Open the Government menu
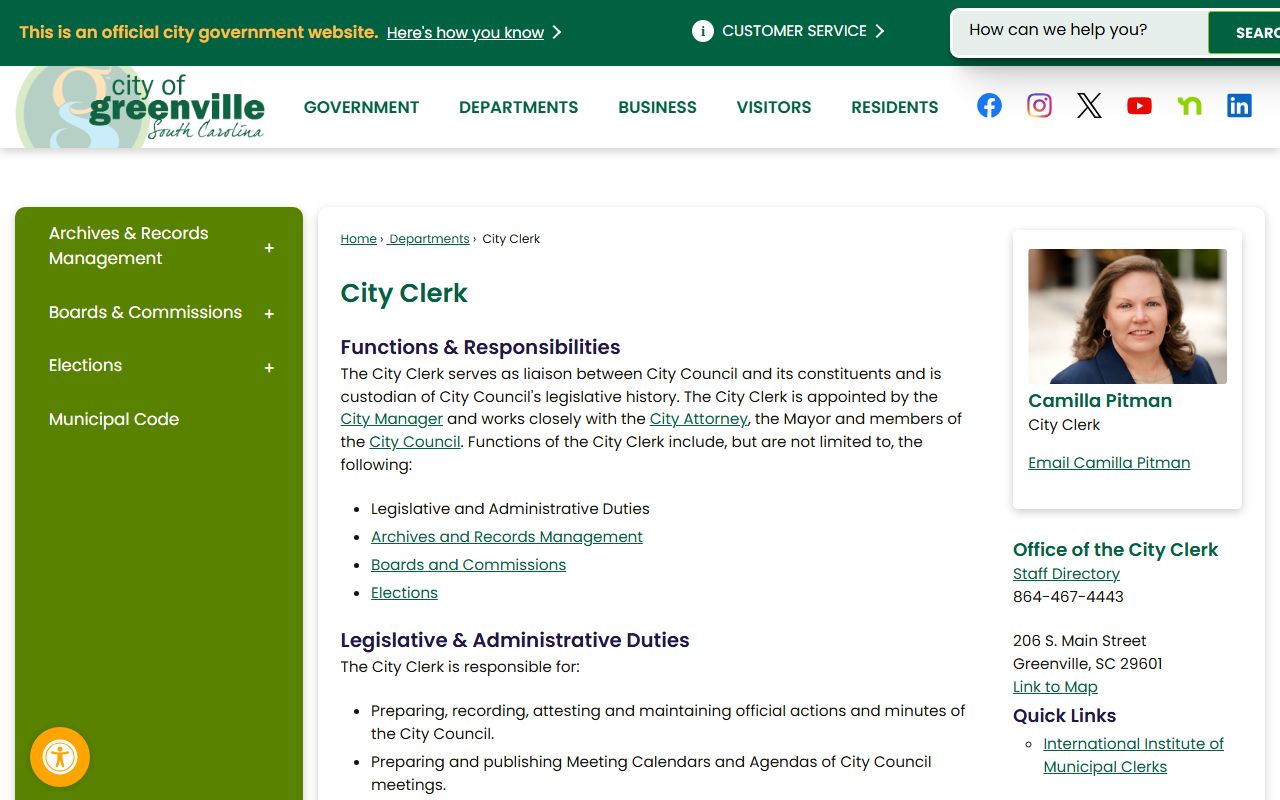Image resolution: width=1280 pixels, height=800 pixels. coord(361,107)
